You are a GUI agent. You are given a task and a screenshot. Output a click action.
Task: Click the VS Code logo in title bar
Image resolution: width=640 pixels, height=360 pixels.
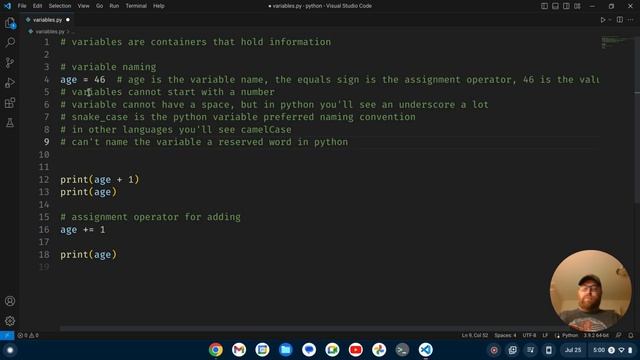(7, 6)
